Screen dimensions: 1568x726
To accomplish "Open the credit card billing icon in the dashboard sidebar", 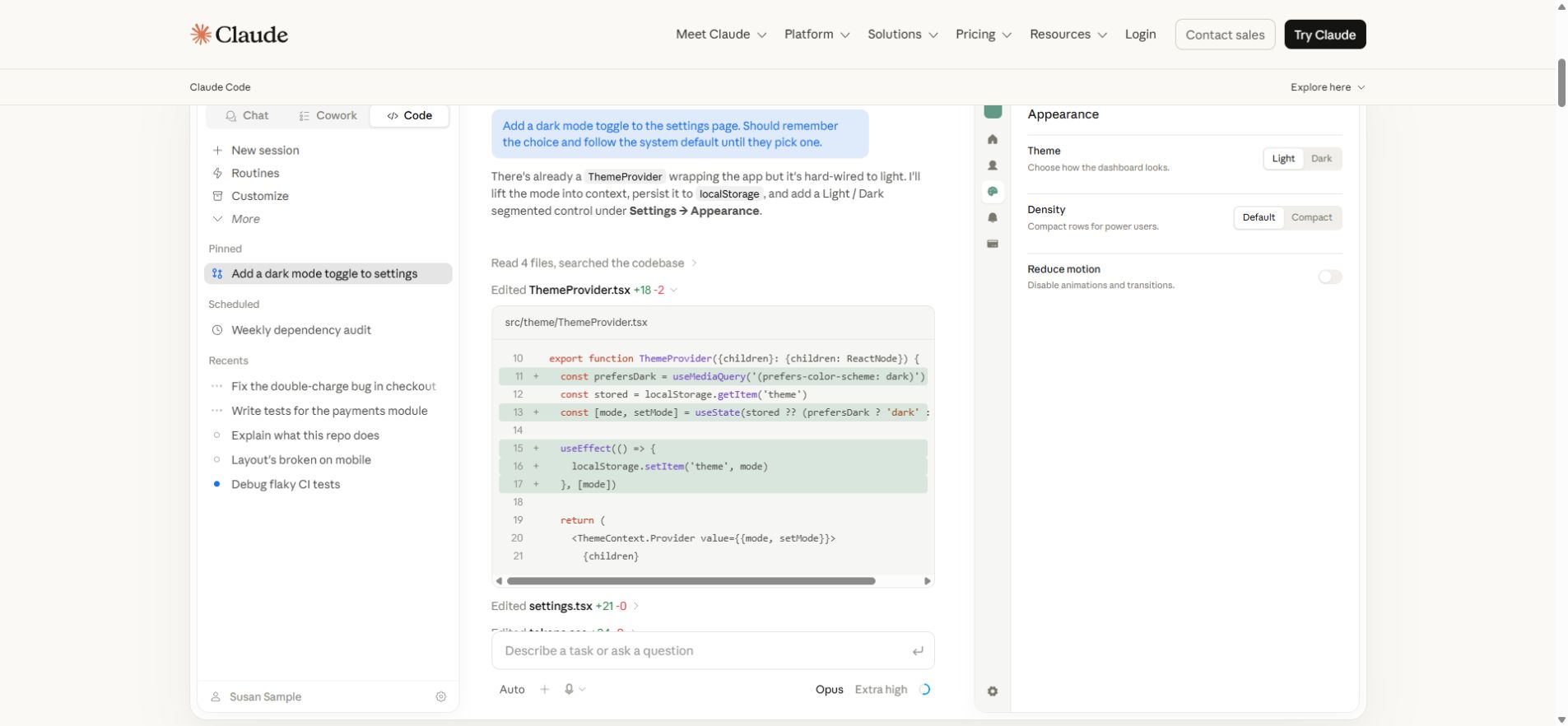I will tap(993, 244).
